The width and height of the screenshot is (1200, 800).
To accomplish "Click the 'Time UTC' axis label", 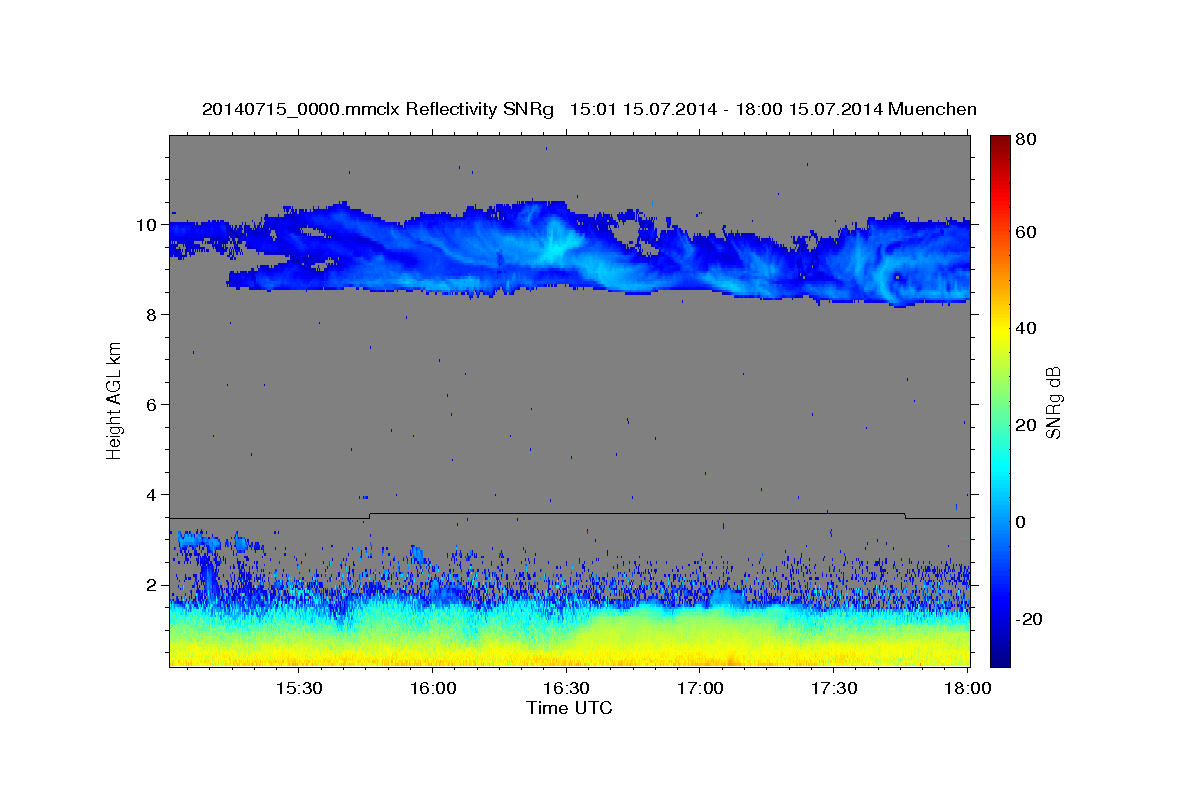I will point(569,708).
